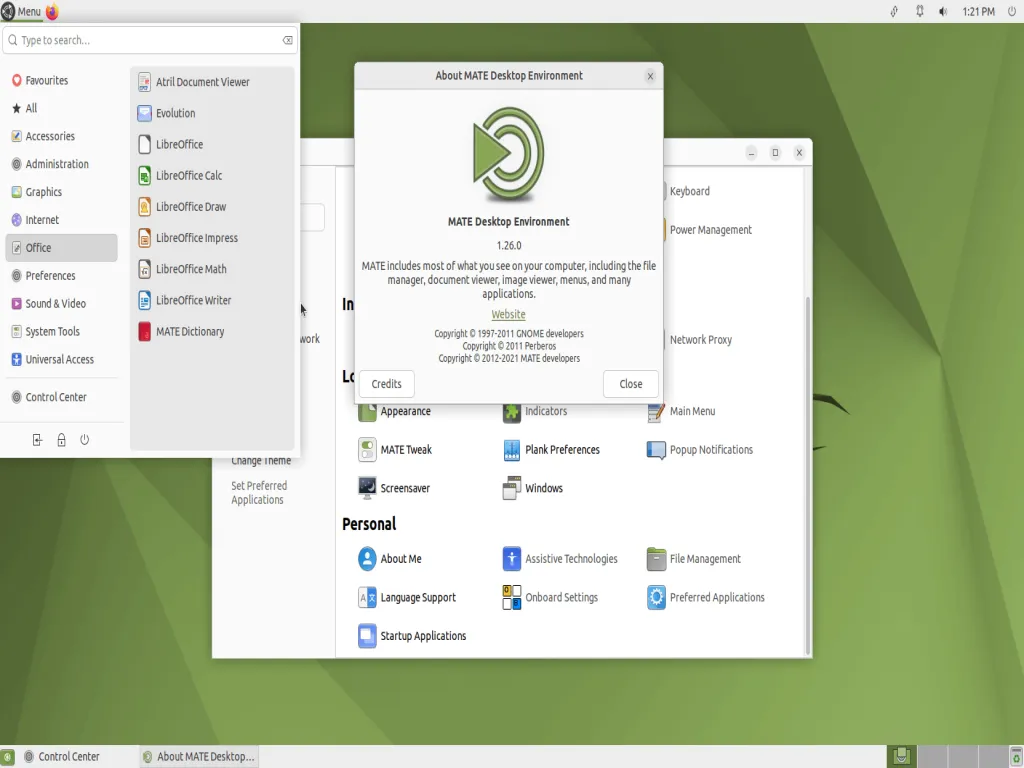This screenshot has height=768, width=1024.
Task: Open Main Menu editor in Control Center
Action: coord(681,411)
